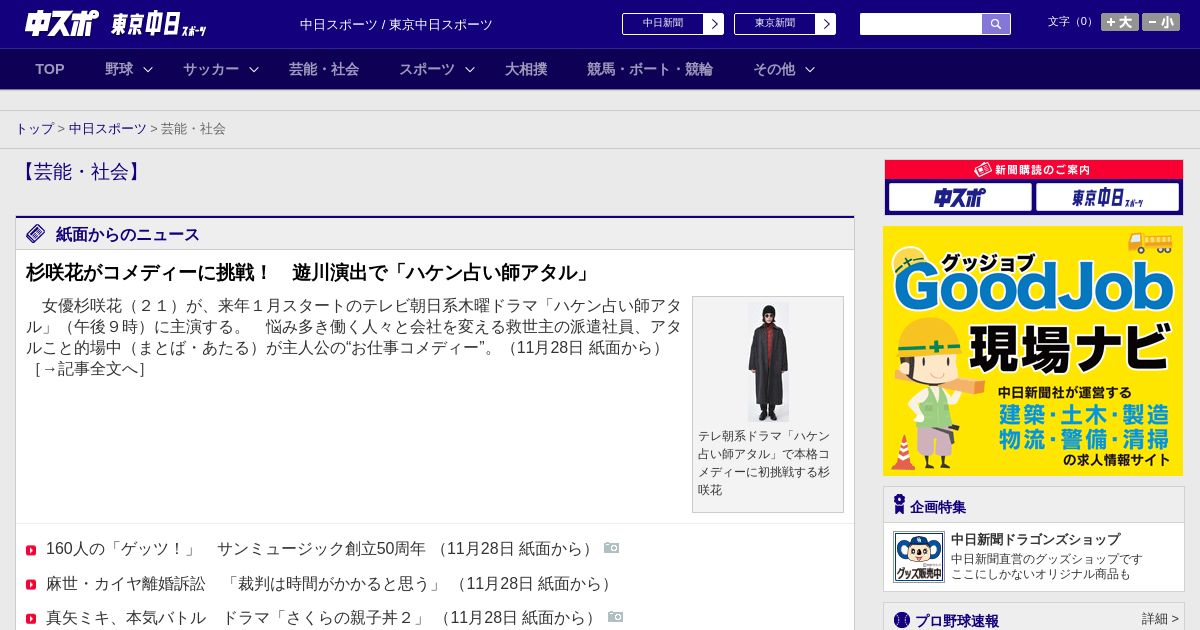1200x630 pixels.
Task: Open the 詳細 > link in プロ野球速報
Action: [1160, 619]
